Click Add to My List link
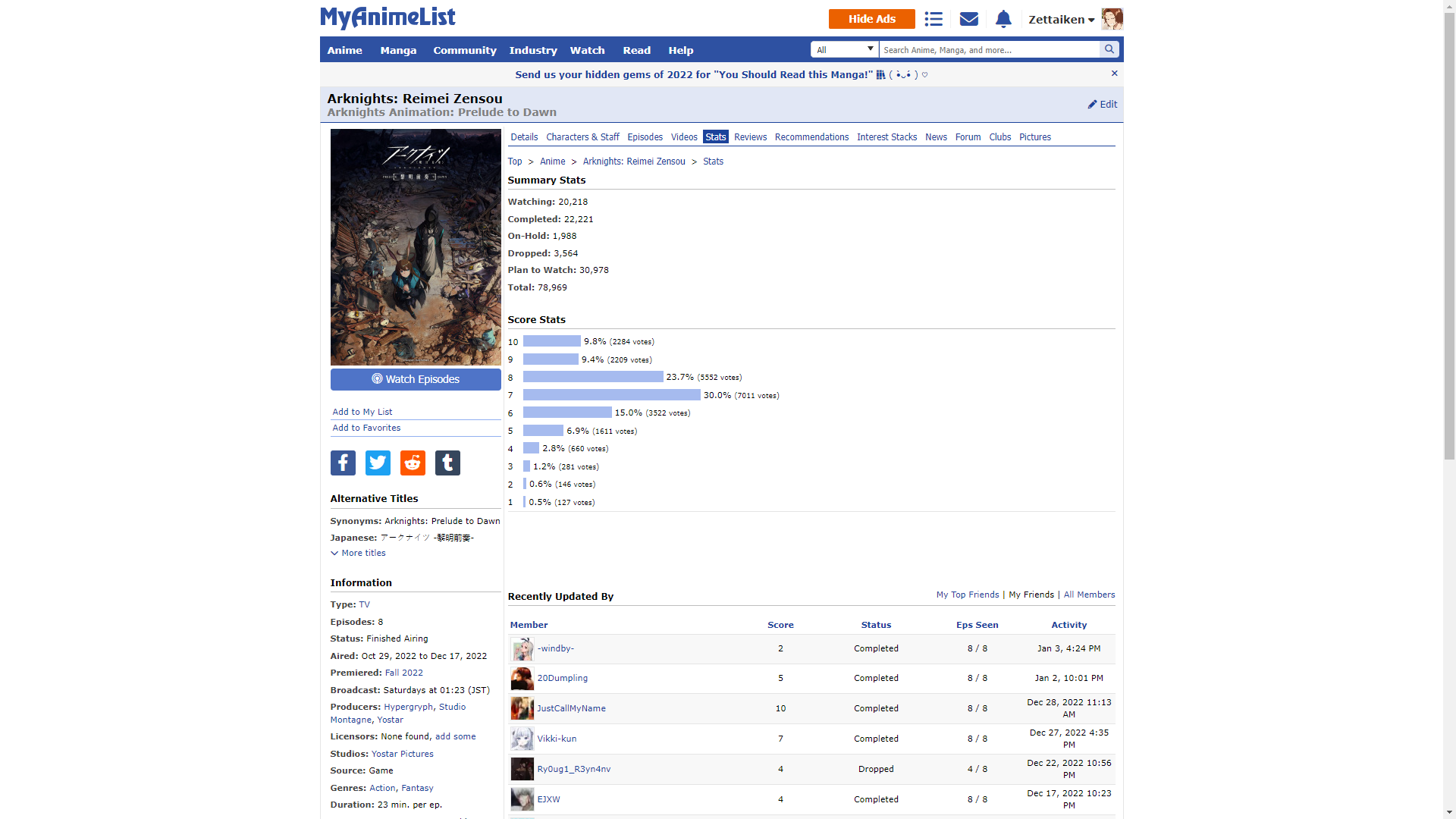 click(362, 412)
